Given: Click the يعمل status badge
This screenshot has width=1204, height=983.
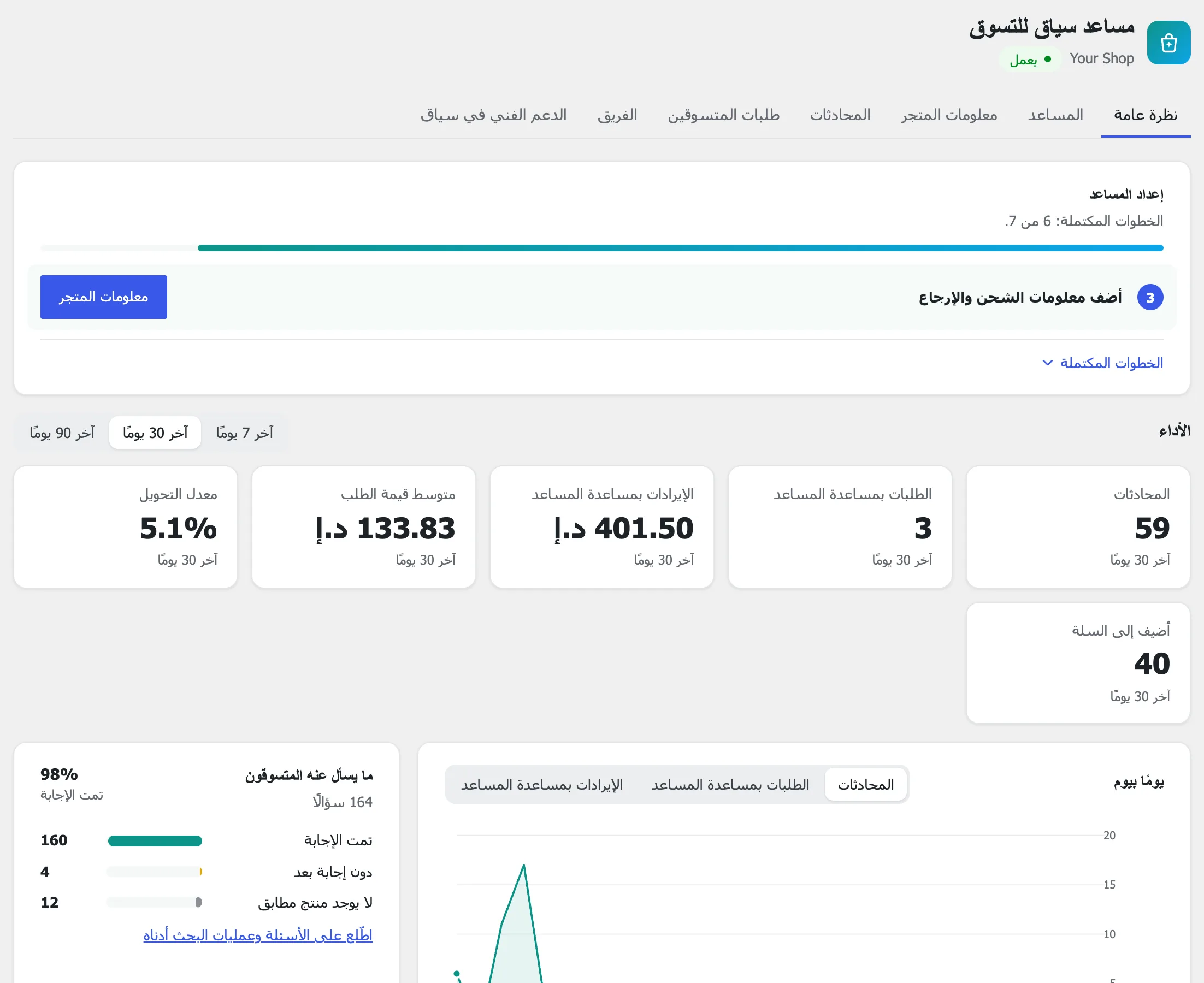Looking at the screenshot, I should click(x=1030, y=59).
